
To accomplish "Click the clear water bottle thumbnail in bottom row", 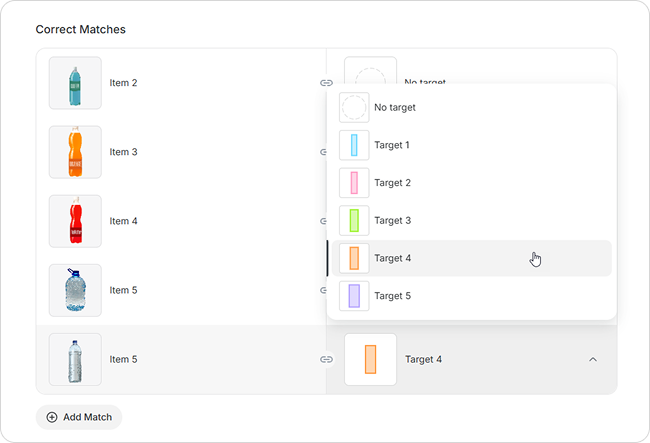I will coord(75,359).
